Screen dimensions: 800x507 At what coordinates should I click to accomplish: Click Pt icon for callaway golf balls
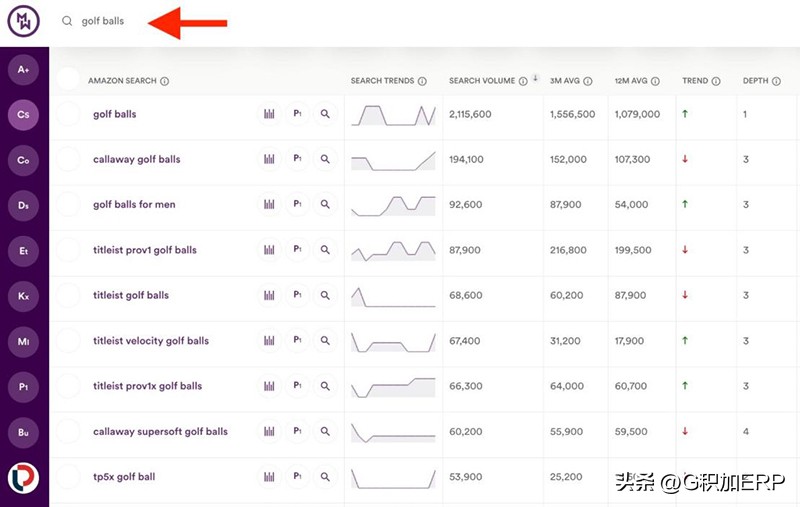[297, 159]
